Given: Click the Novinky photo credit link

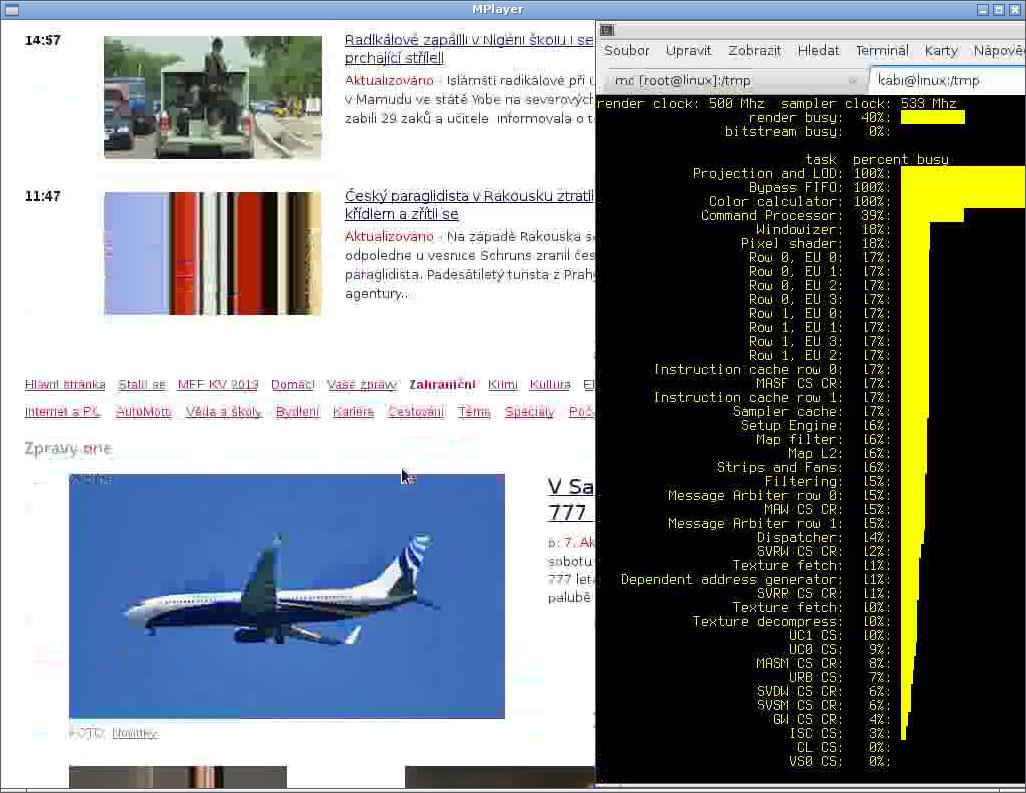Looking at the screenshot, I should click(134, 733).
